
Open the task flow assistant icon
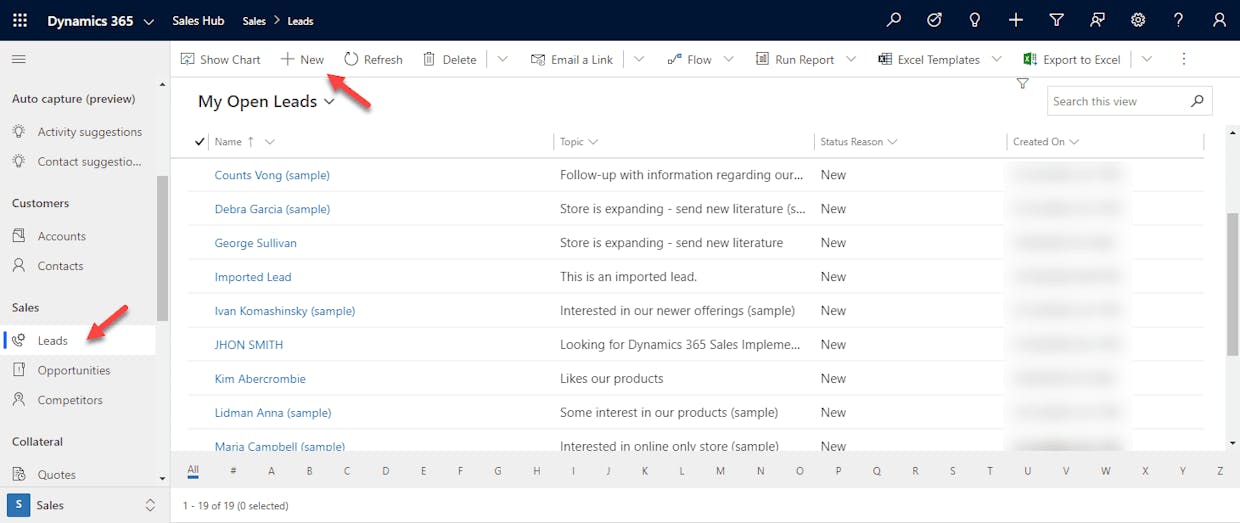tap(934, 20)
